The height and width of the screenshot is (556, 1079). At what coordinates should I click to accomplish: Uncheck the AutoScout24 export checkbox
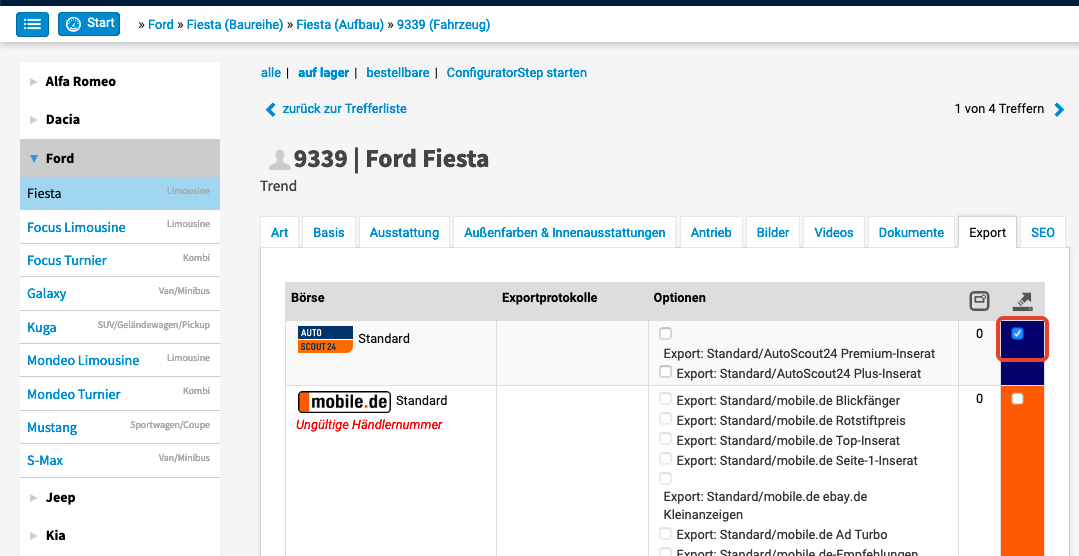(x=1018, y=334)
